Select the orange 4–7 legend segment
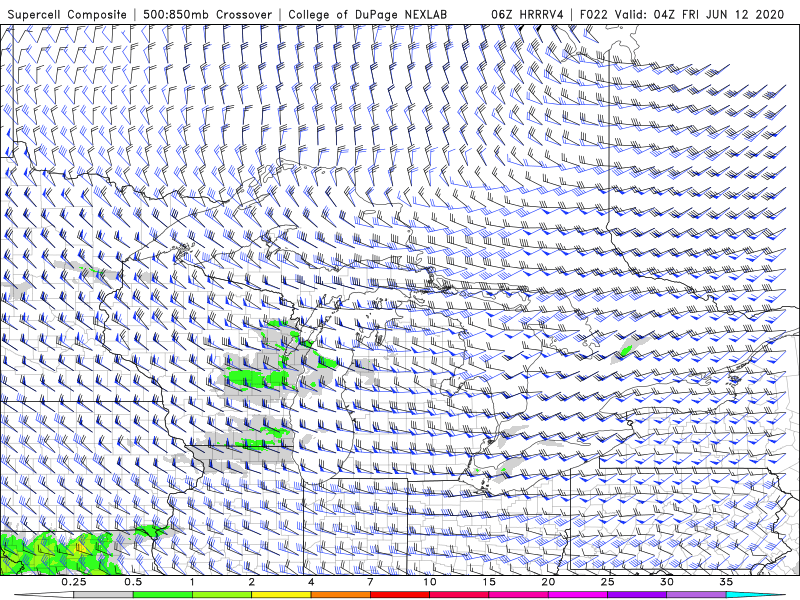The image size is (800, 600). [x=340, y=595]
